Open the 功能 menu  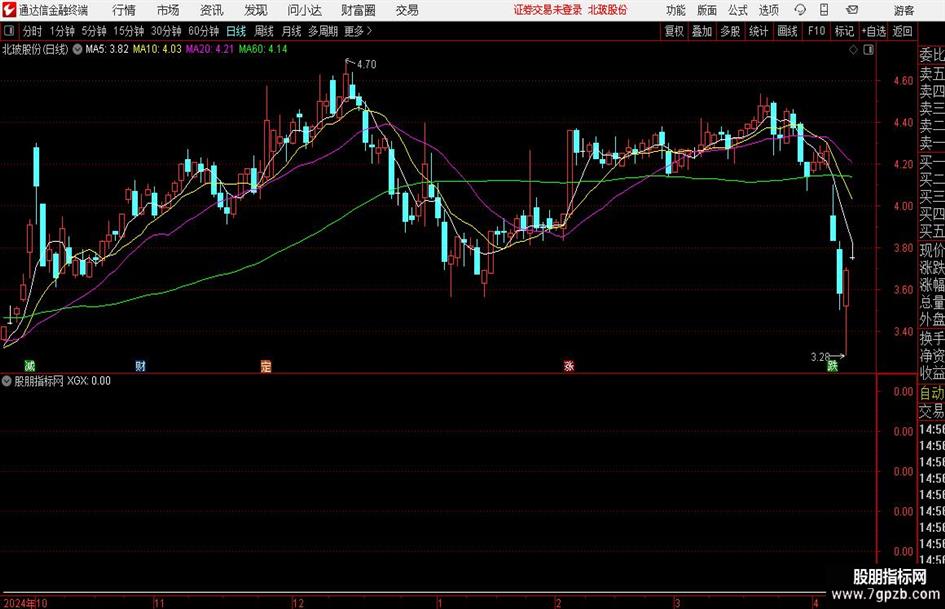point(676,10)
